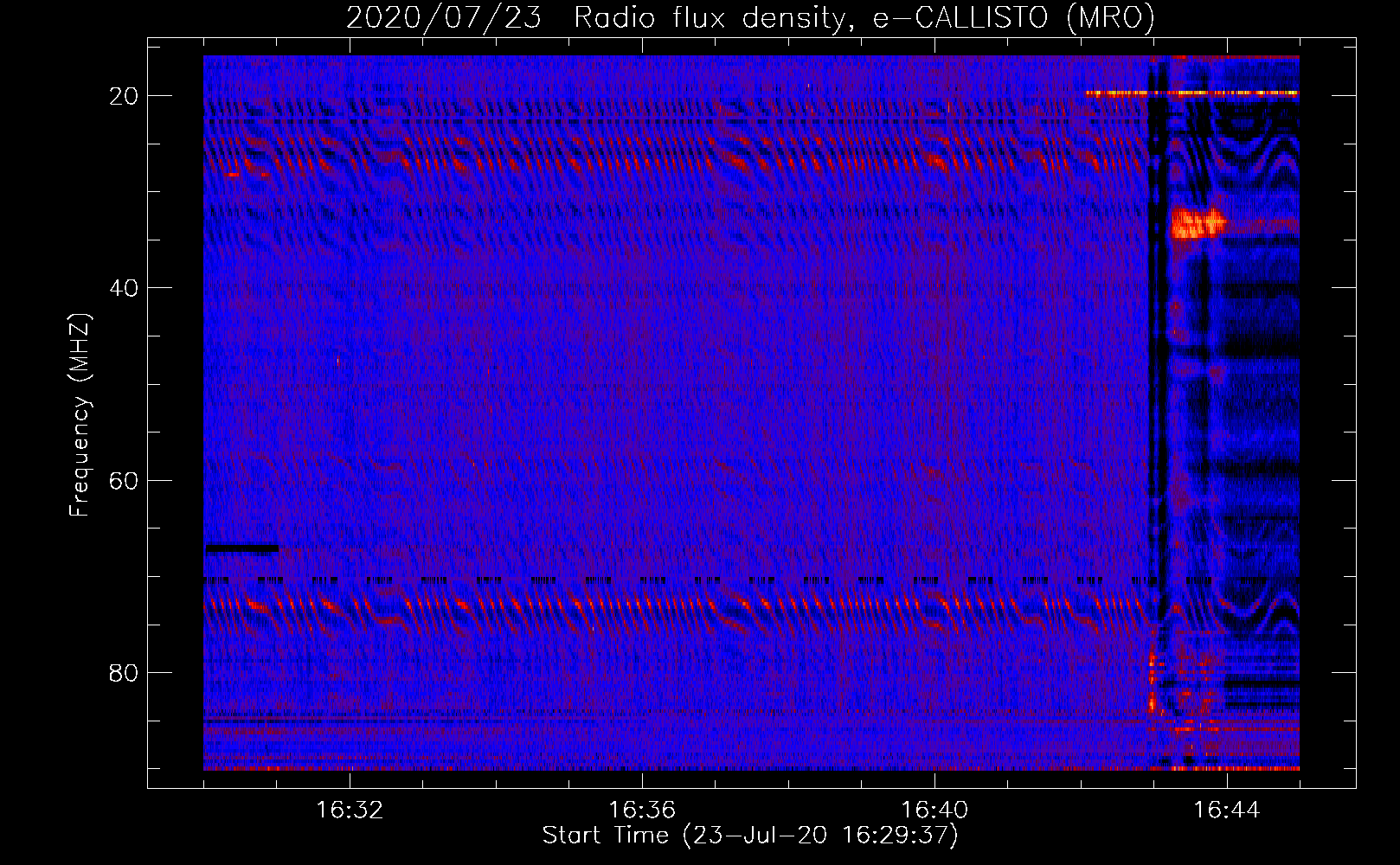
Task: Click the 16:36 time tick label
Action: [x=642, y=811]
